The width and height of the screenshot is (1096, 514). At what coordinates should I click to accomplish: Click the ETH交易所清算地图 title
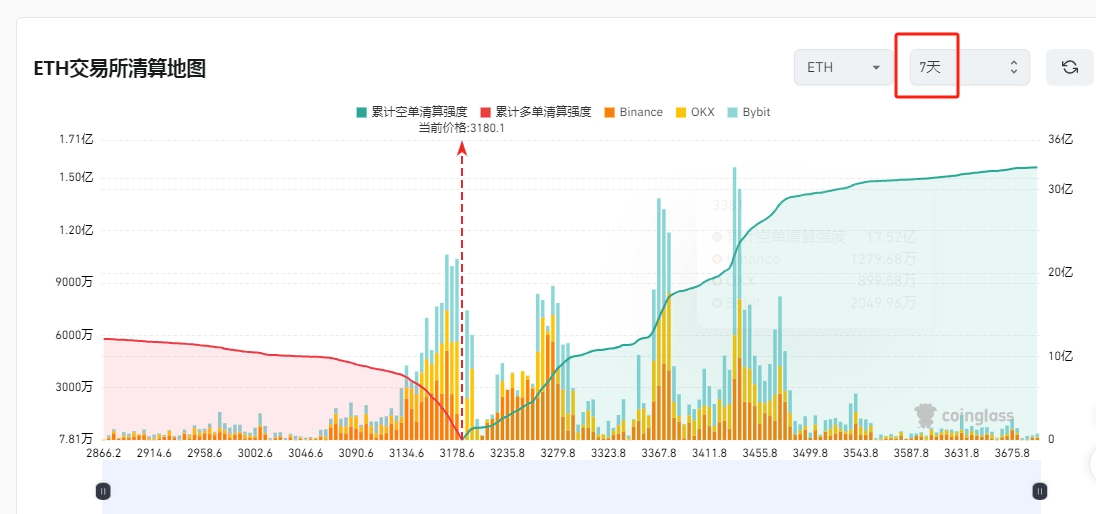[120, 68]
